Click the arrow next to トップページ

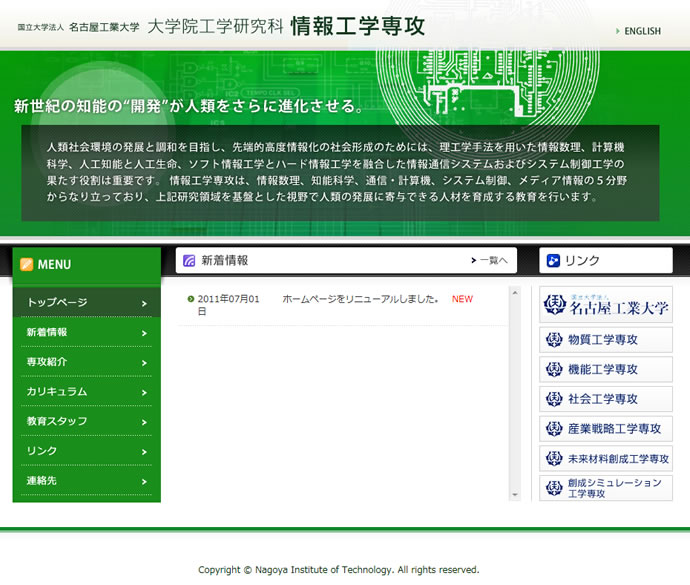click(144, 304)
